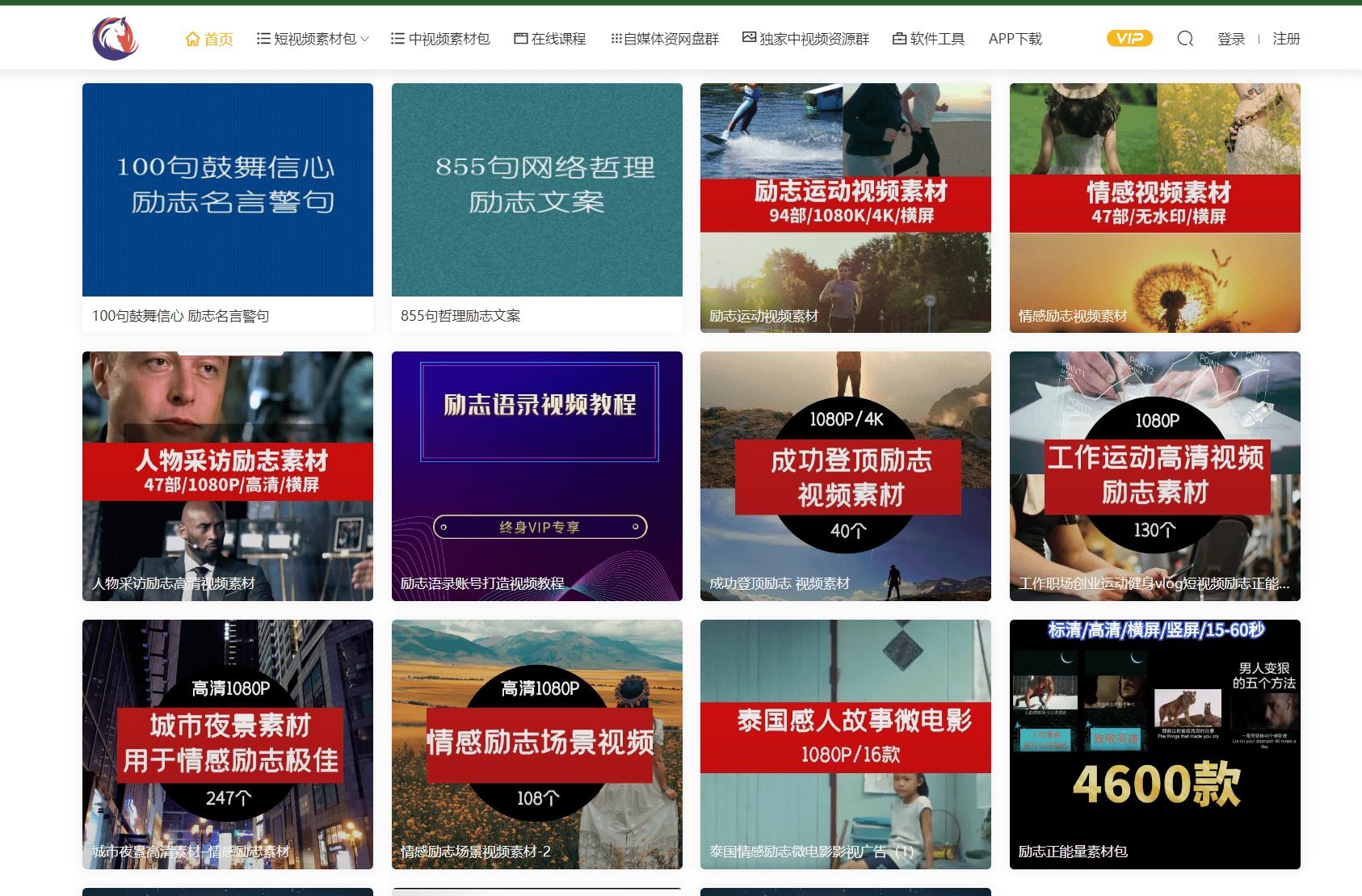Click the search magnifier icon

pyautogui.click(x=1184, y=38)
